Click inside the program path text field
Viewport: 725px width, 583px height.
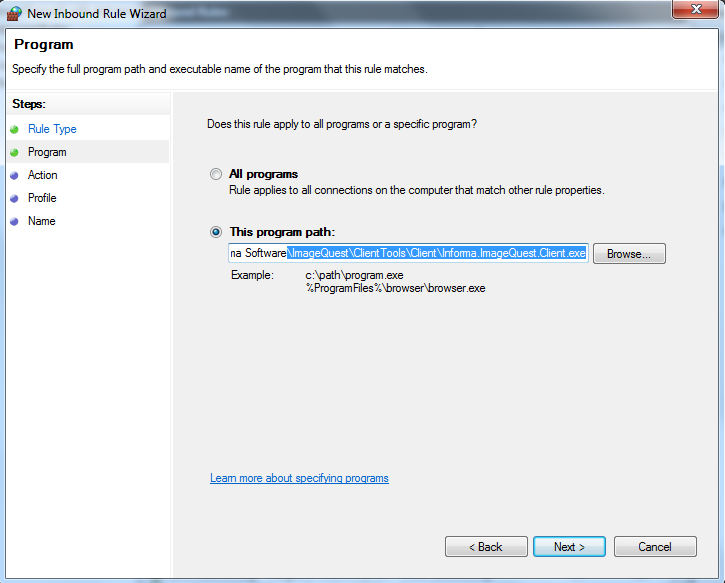(408, 253)
